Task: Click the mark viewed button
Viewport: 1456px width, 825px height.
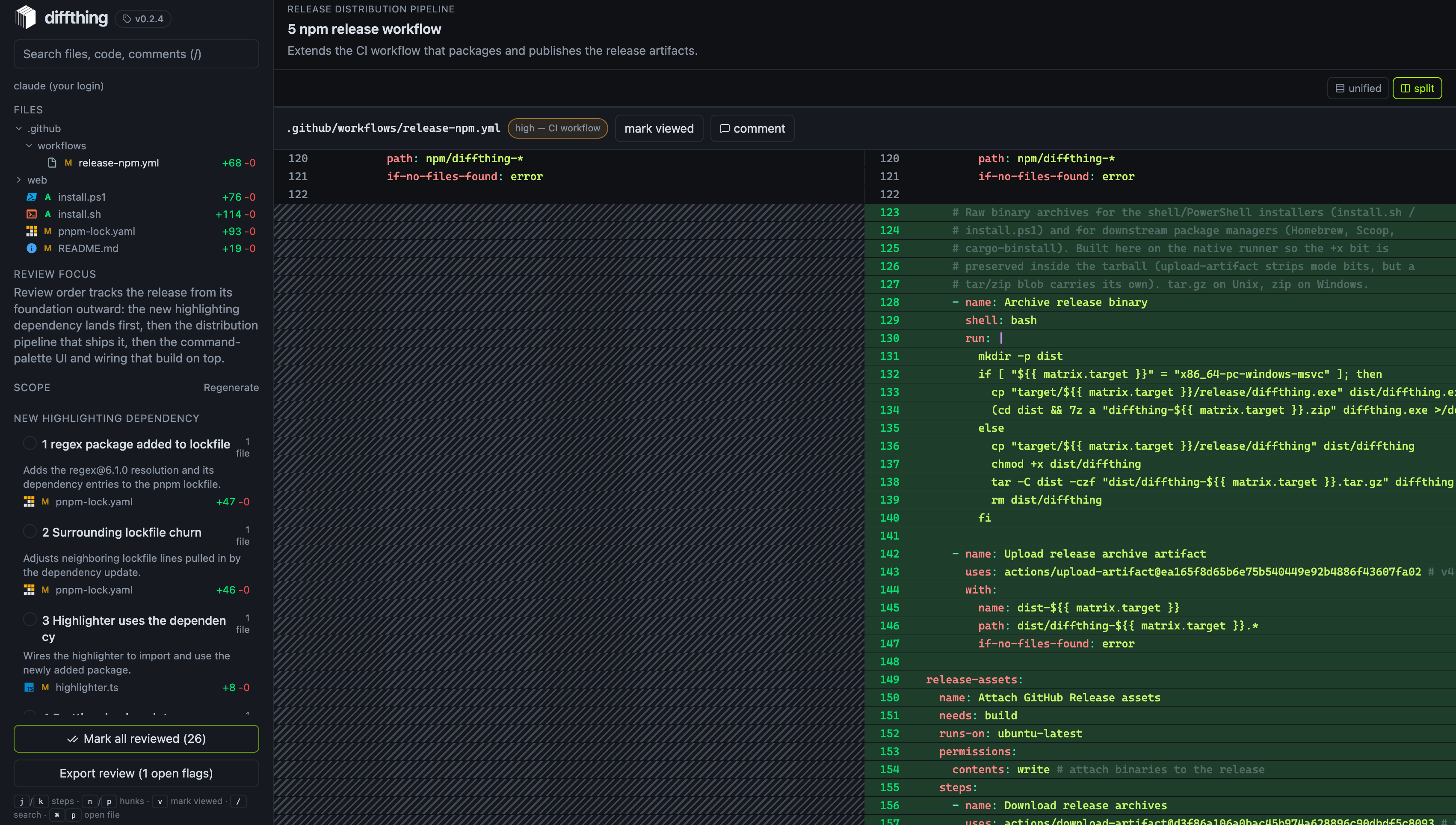Action: (659, 129)
